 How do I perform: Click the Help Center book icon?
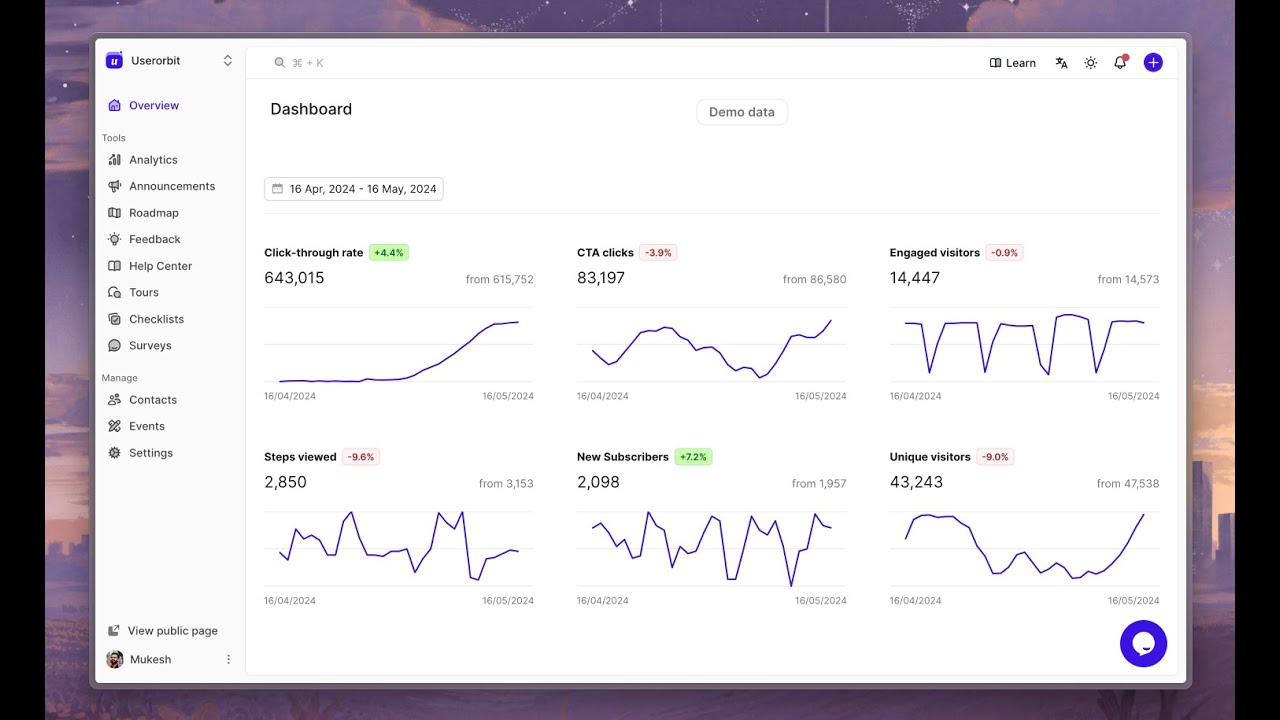click(114, 266)
